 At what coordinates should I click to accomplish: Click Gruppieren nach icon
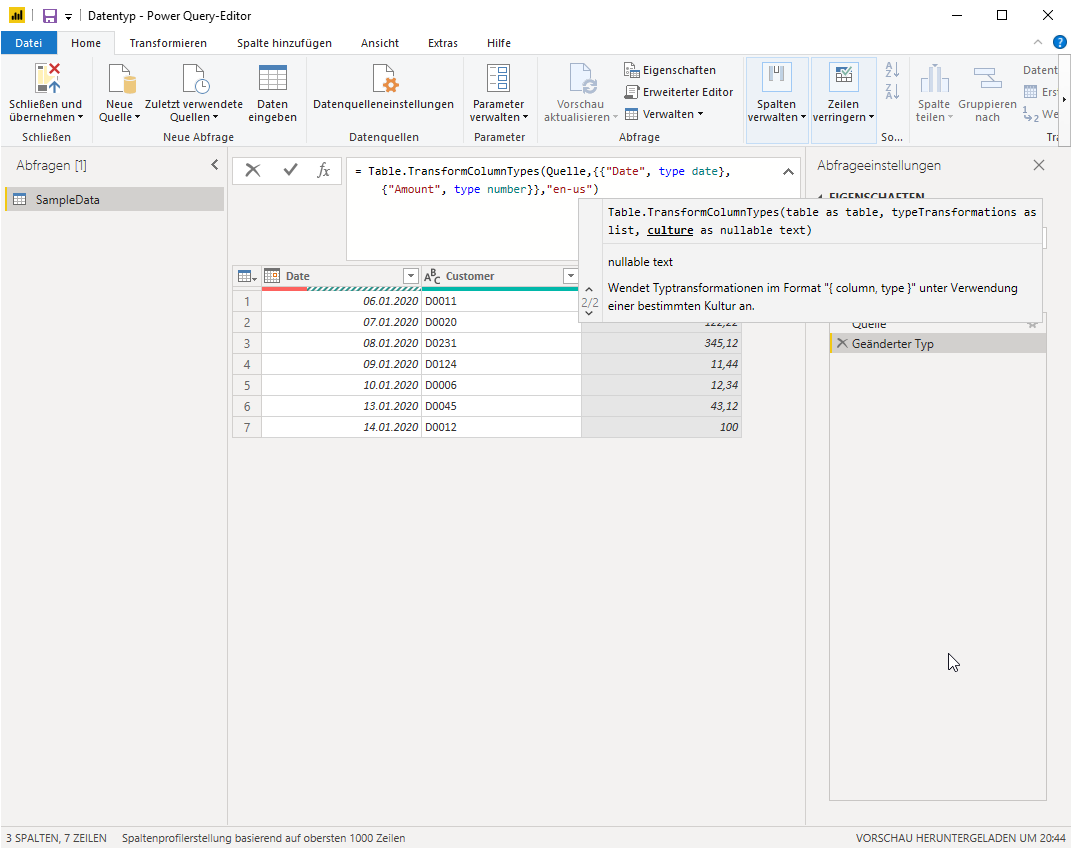[987, 79]
